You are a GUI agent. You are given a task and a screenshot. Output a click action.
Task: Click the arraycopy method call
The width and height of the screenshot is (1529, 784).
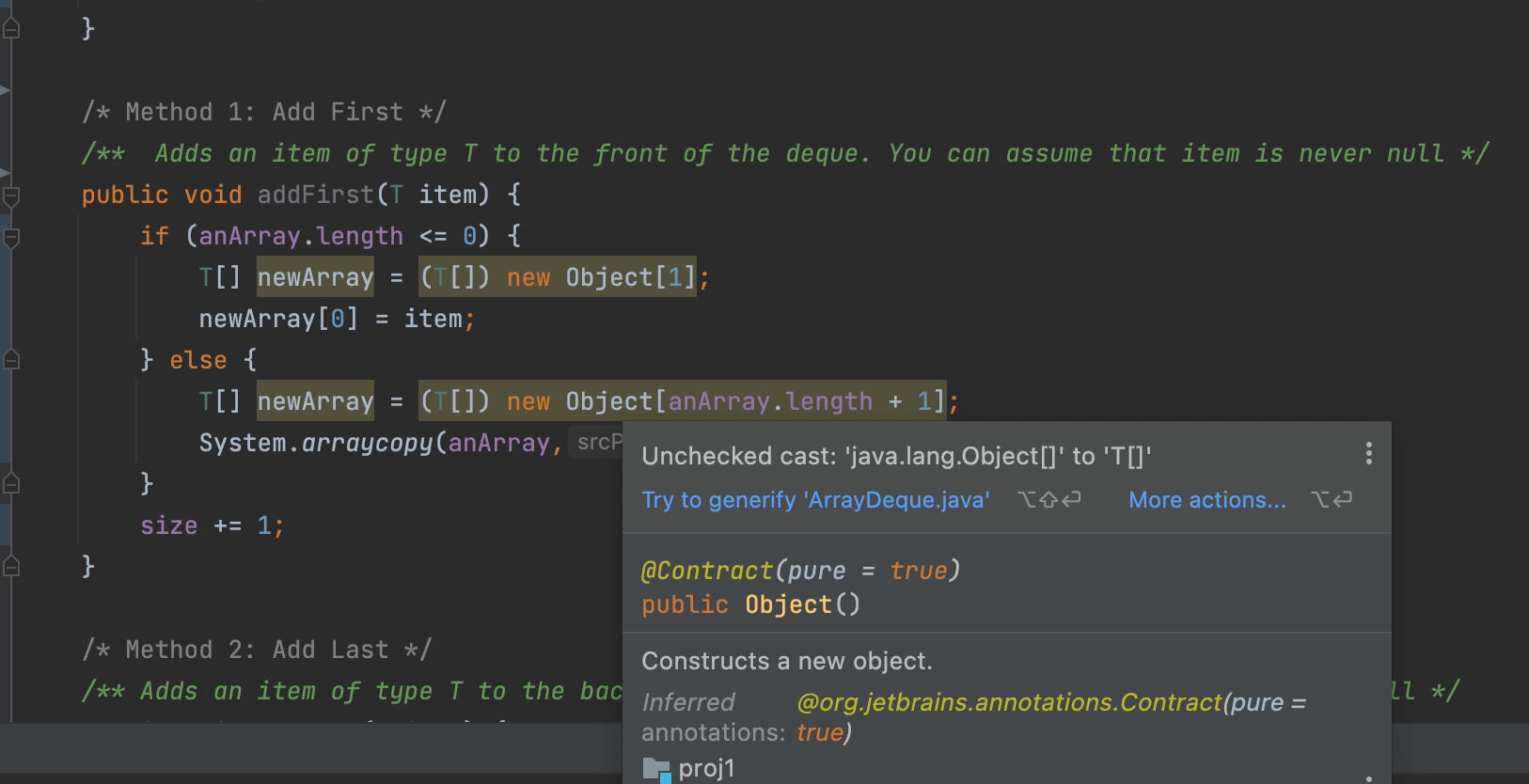point(367,443)
